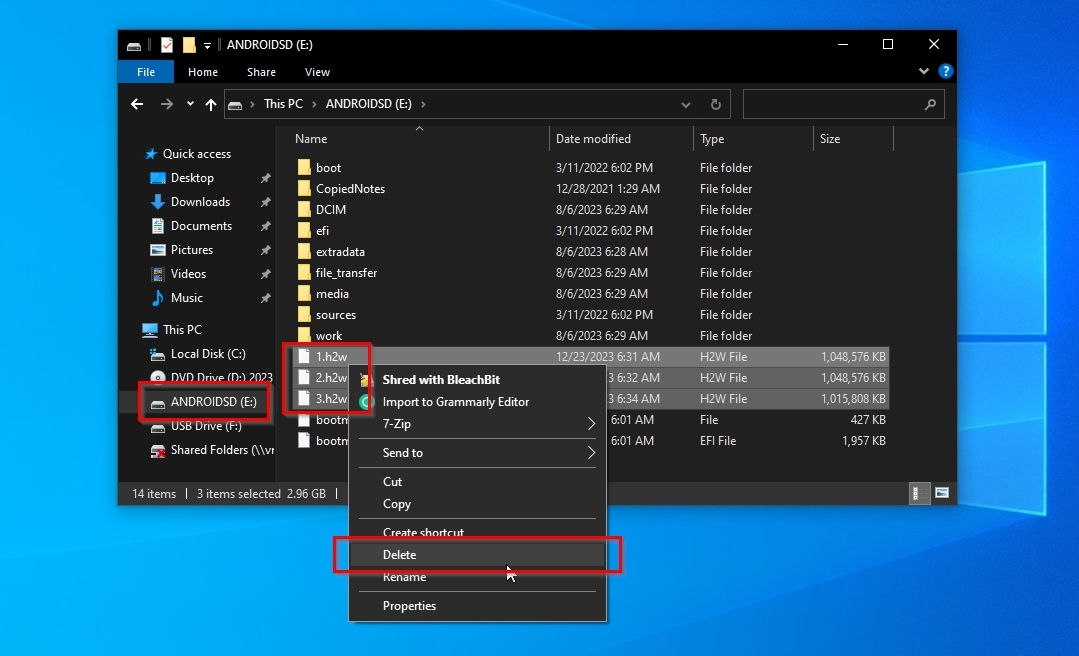Open the File menu tab
The image size is (1079, 656).
coord(146,72)
